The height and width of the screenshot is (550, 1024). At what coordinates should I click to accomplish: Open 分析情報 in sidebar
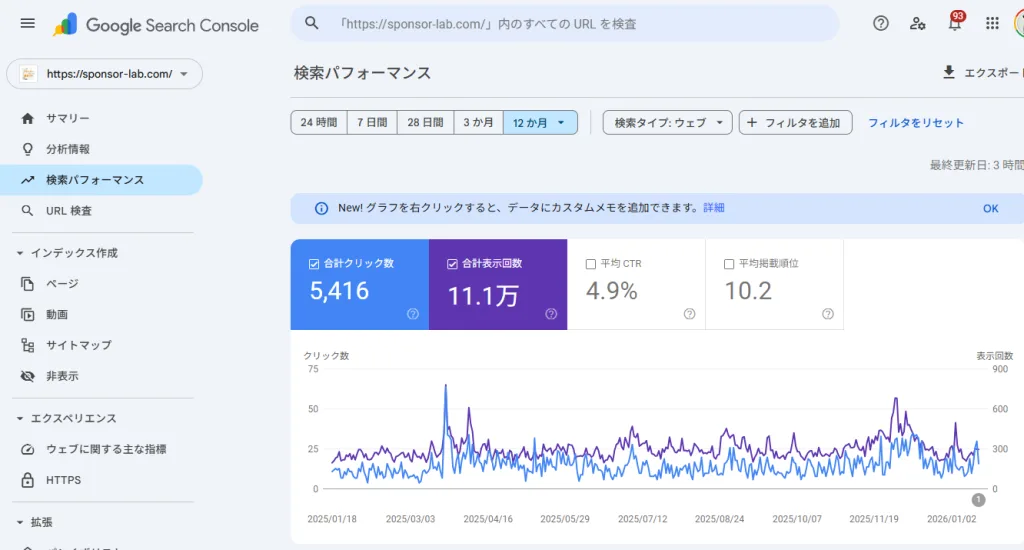point(101,149)
